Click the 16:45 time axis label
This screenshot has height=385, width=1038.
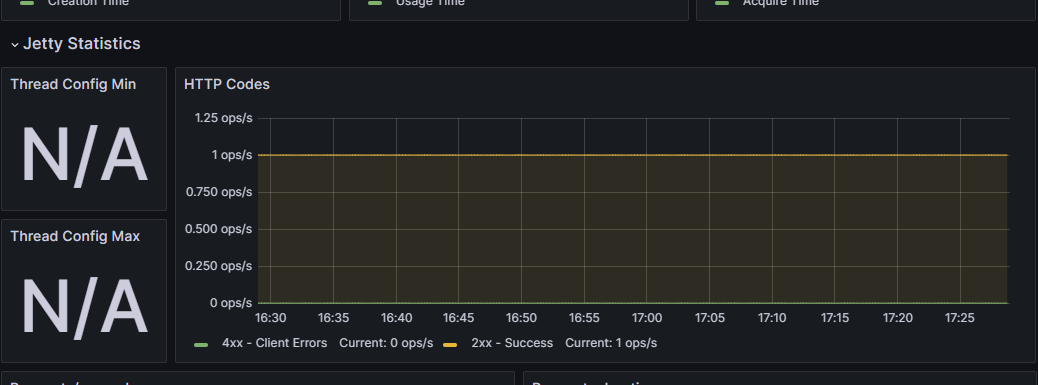coord(458,318)
